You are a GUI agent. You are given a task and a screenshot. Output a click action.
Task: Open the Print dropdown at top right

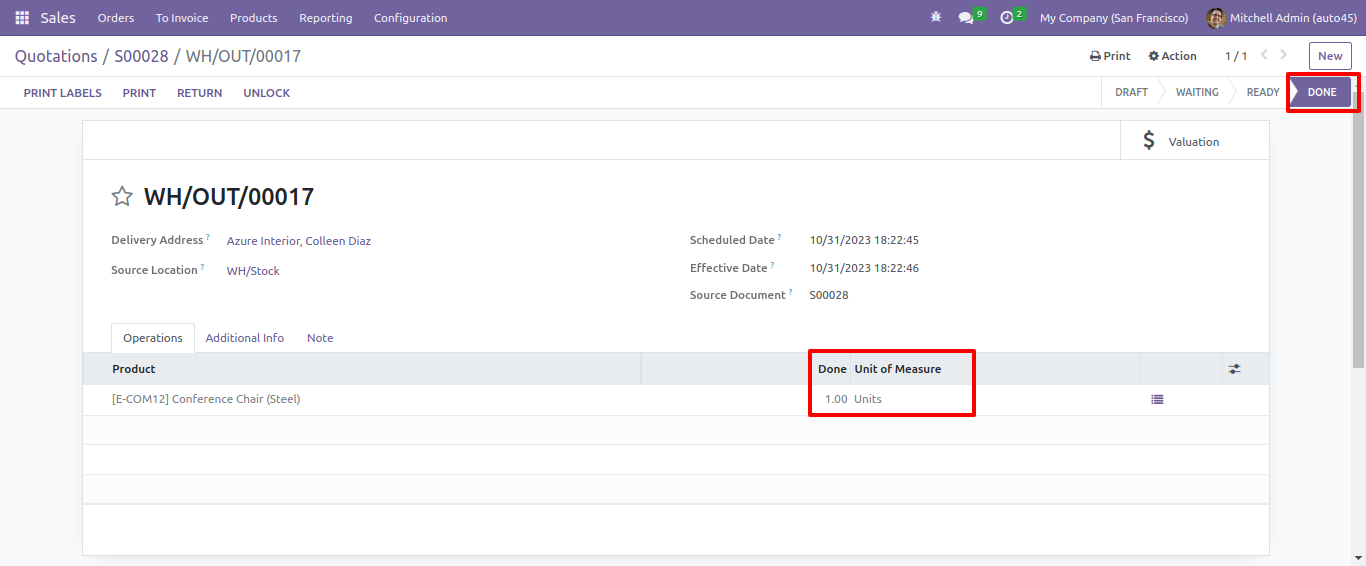point(1110,56)
